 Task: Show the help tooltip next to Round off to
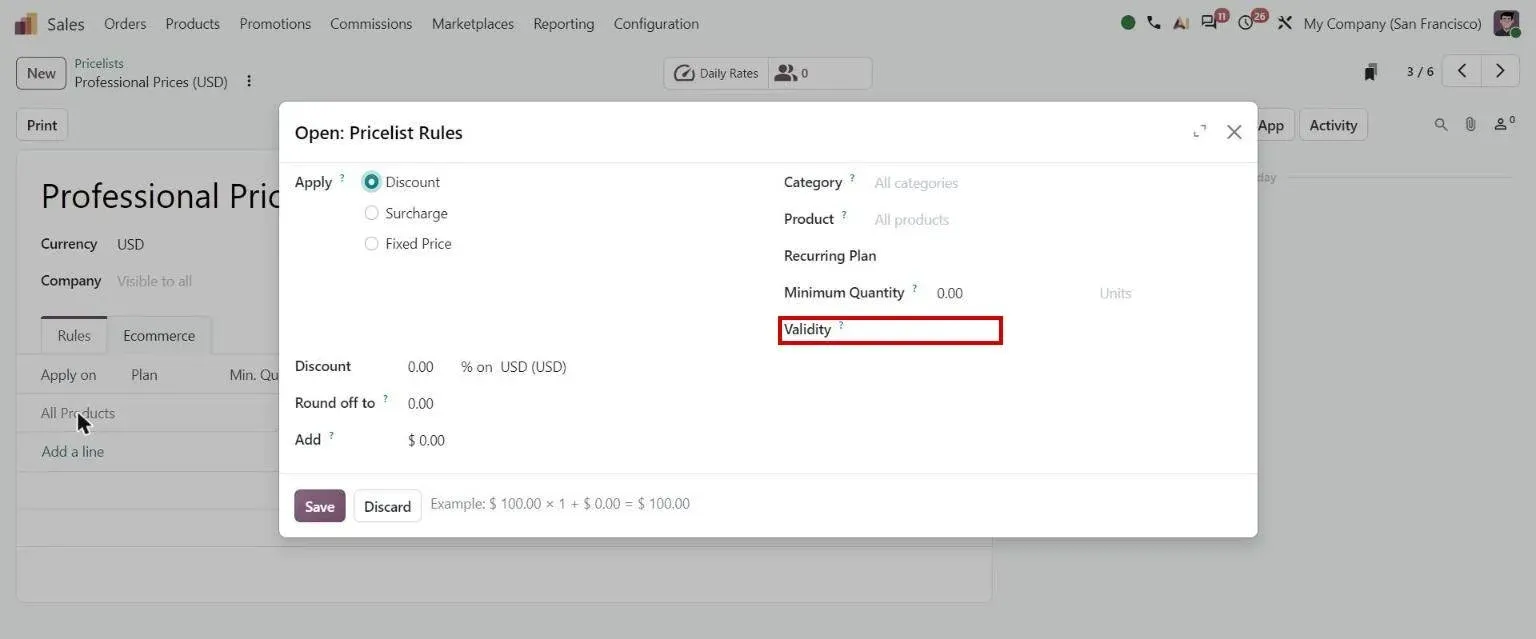point(385,398)
